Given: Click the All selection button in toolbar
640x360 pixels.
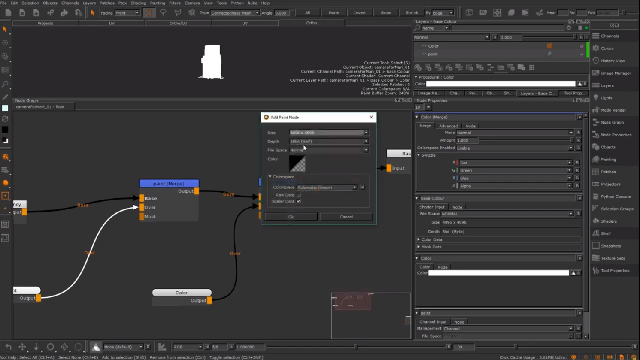Looking at the screenshot, I should [307, 13].
